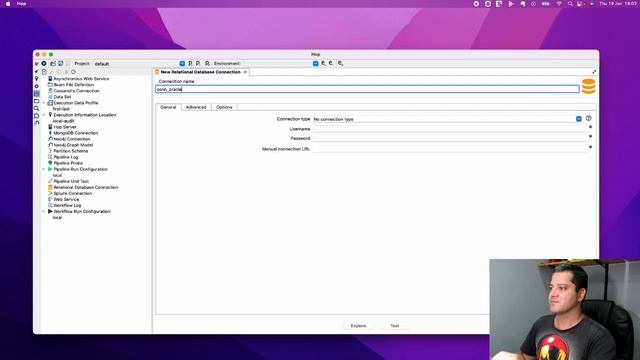Select the local-audit tree item
The width and height of the screenshot is (640, 360).
pyautogui.click(x=63, y=121)
